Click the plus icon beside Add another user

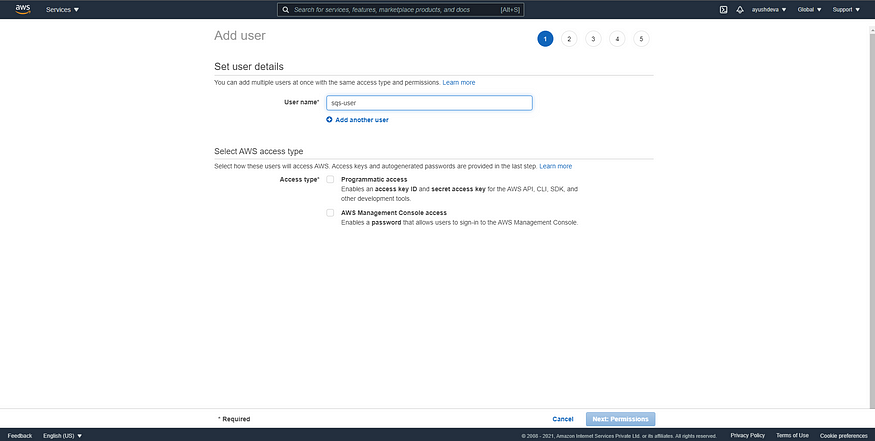[x=329, y=119]
